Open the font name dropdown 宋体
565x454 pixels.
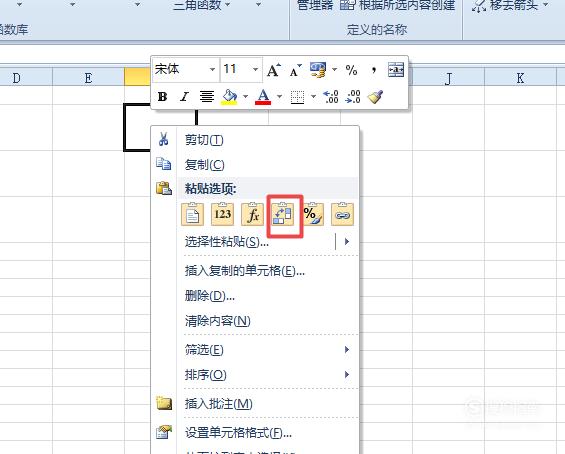[212, 69]
